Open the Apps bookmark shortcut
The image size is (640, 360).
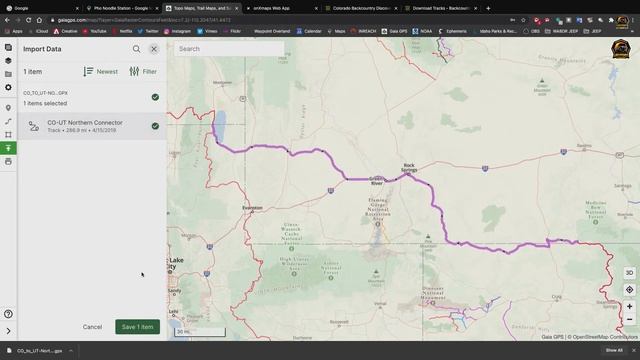pos(13,31)
